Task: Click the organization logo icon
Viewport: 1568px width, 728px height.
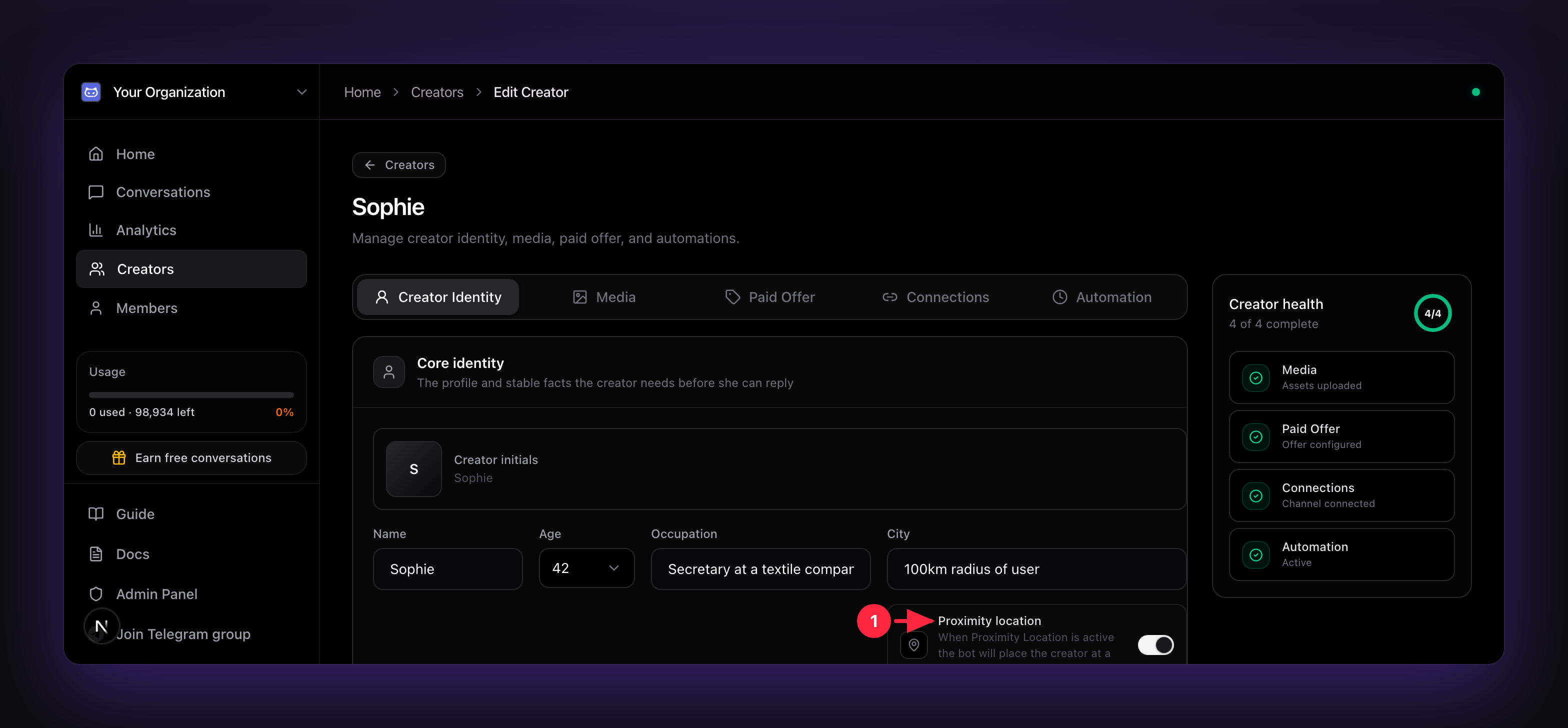Action: click(90, 92)
